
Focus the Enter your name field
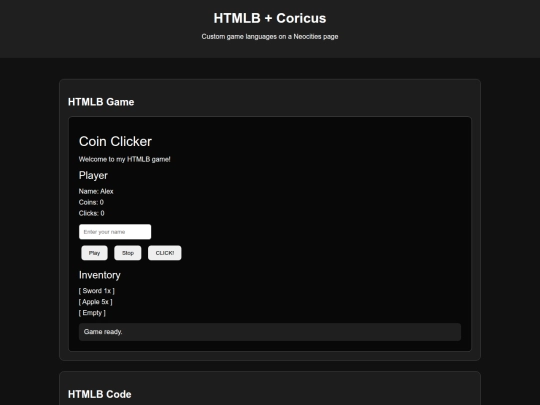[x=115, y=232]
